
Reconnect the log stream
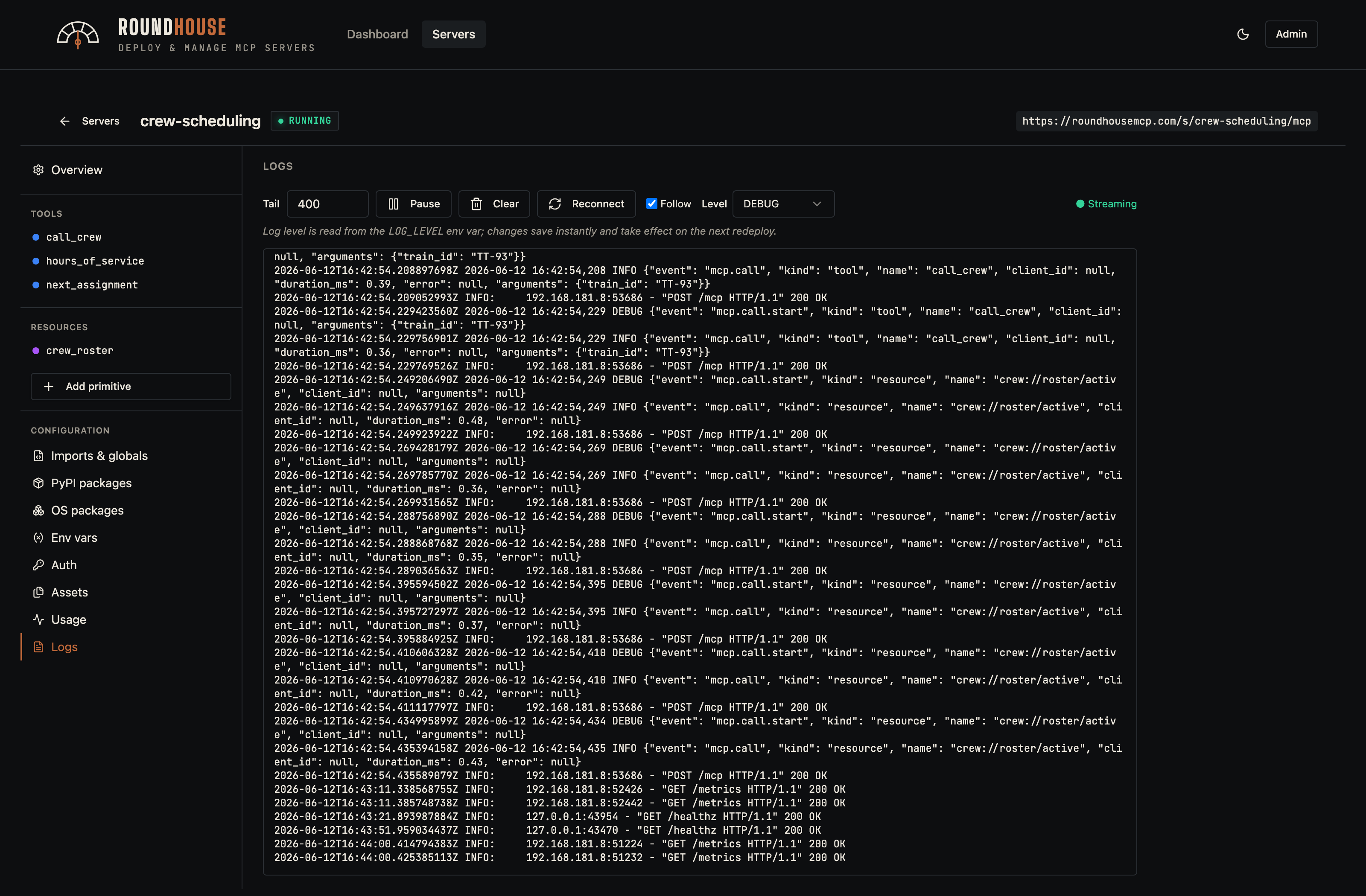tap(586, 204)
